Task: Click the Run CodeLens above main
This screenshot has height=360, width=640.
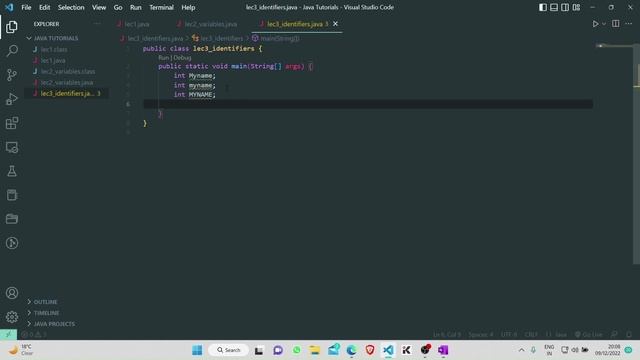Action: pyautogui.click(x=163, y=58)
